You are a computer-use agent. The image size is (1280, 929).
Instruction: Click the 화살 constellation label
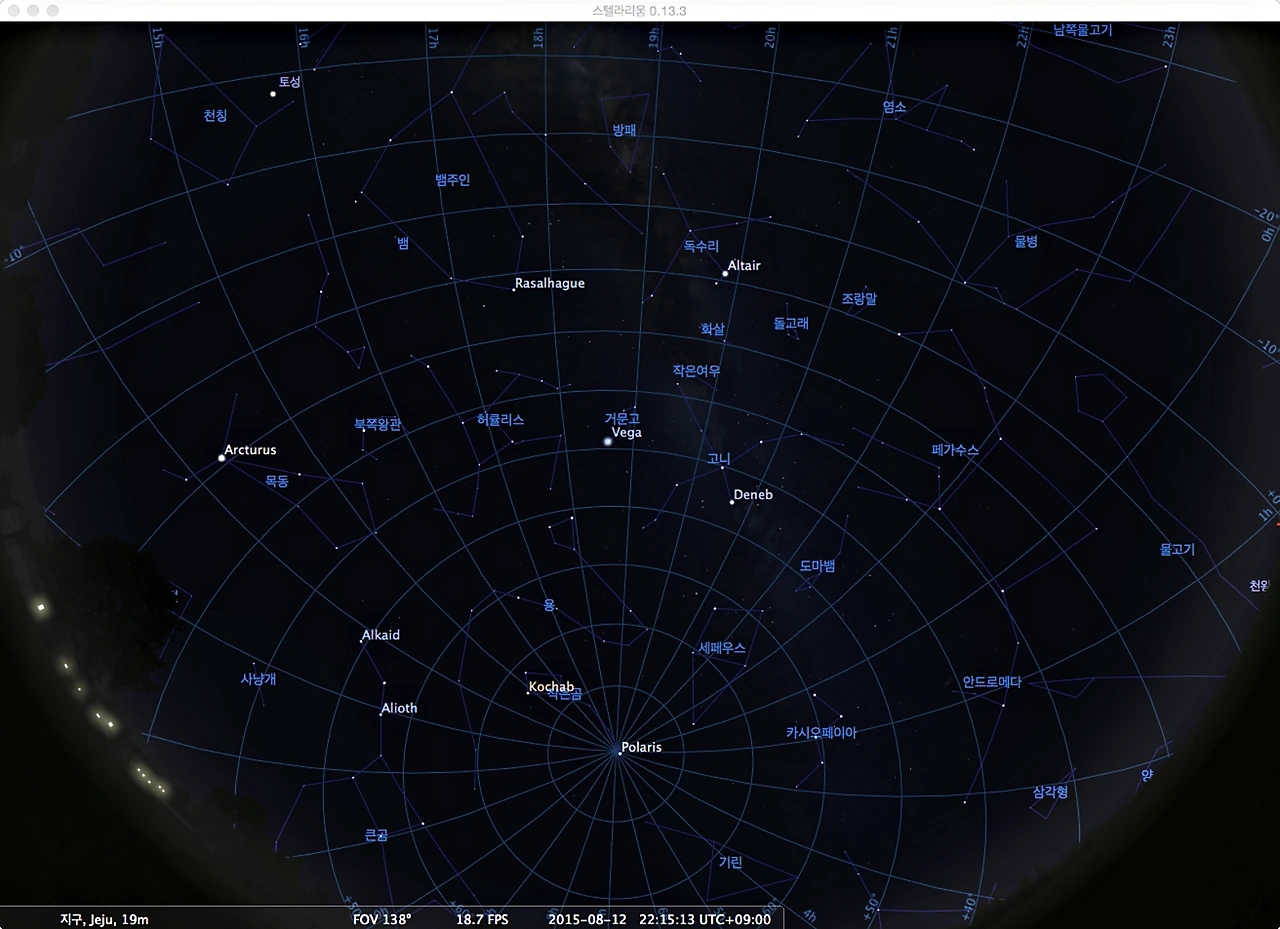[713, 330]
